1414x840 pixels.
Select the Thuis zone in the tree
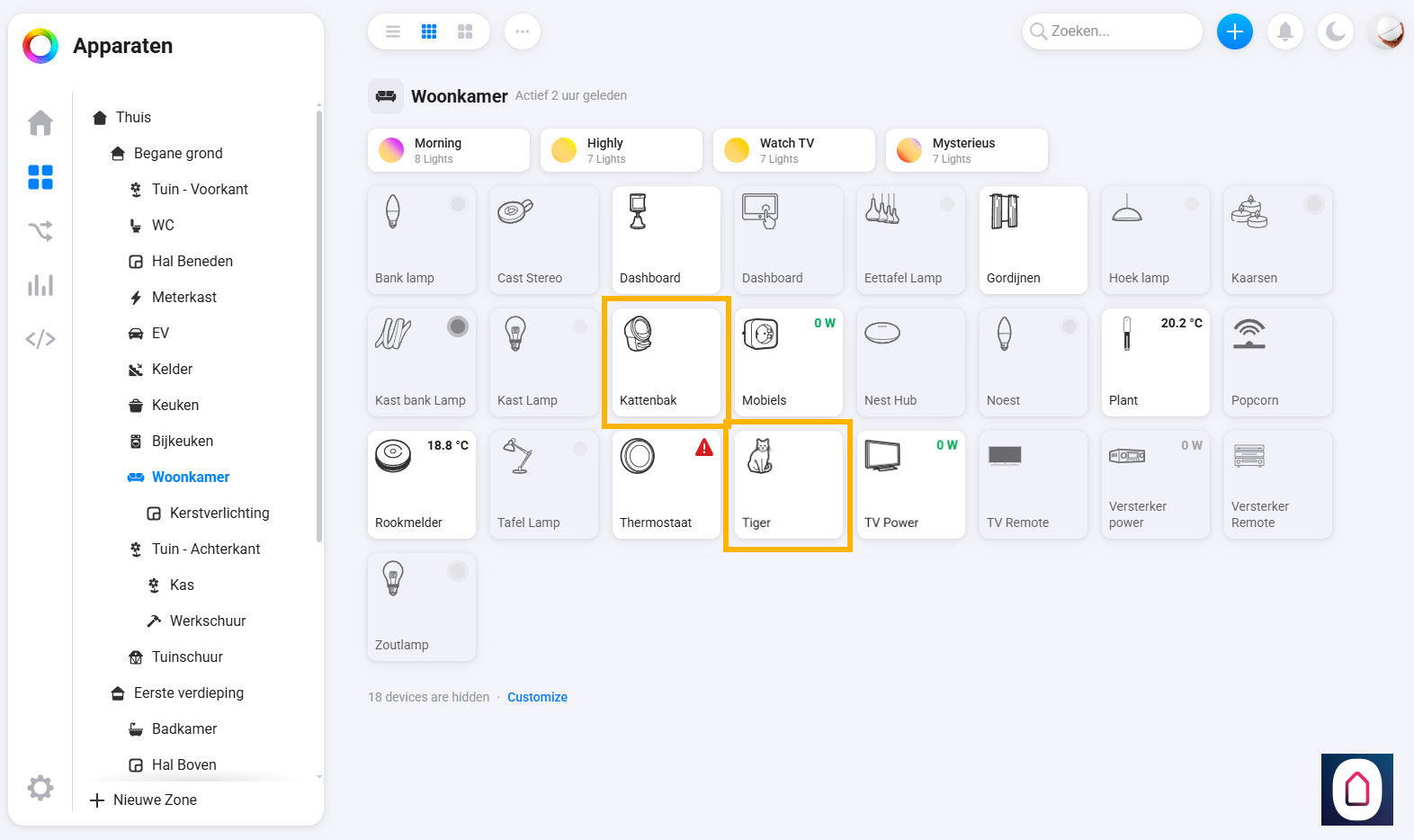click(133, 117)
